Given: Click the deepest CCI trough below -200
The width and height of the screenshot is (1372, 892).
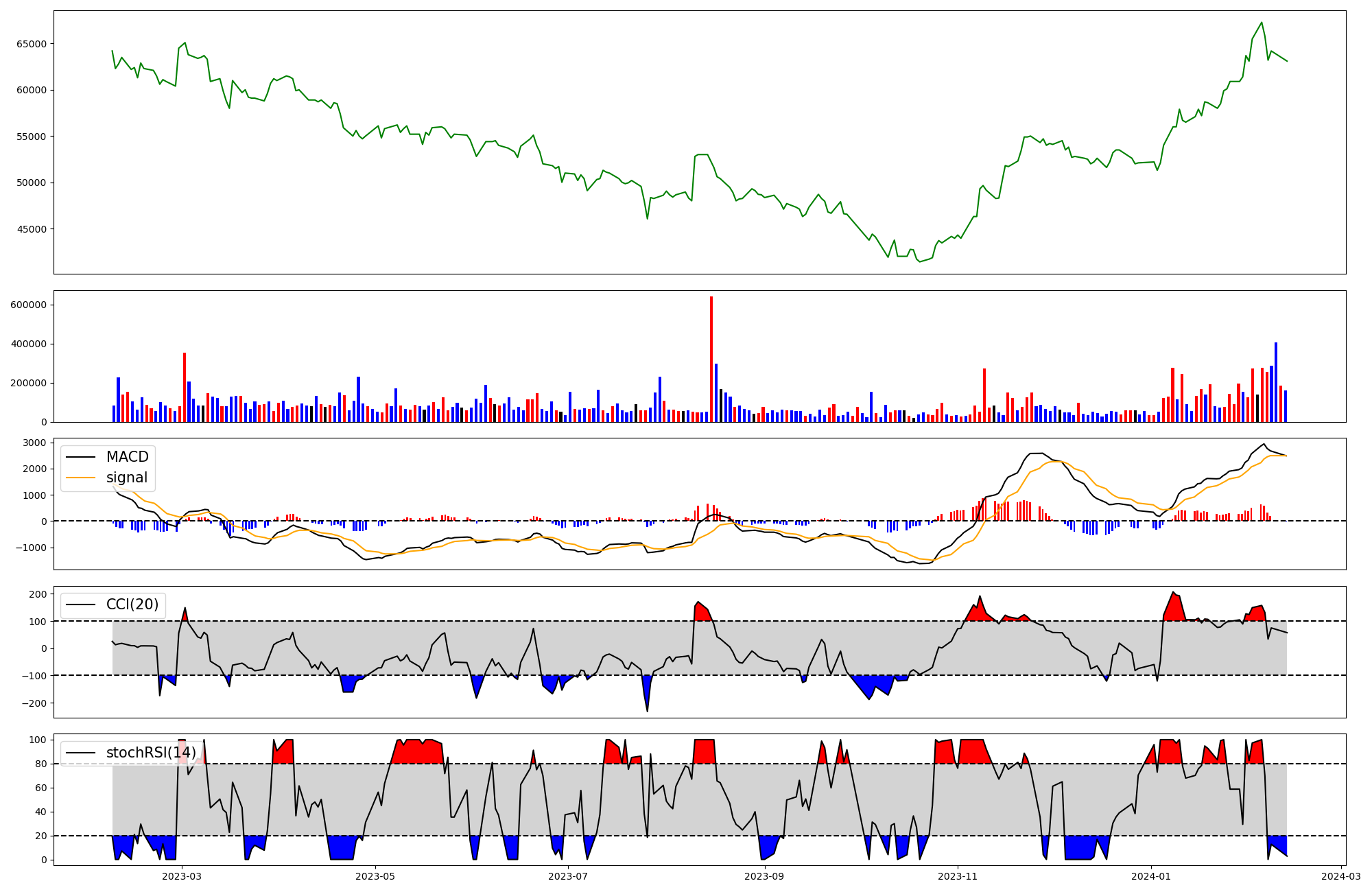Looking at the screenshot, I should click(647, 710).
